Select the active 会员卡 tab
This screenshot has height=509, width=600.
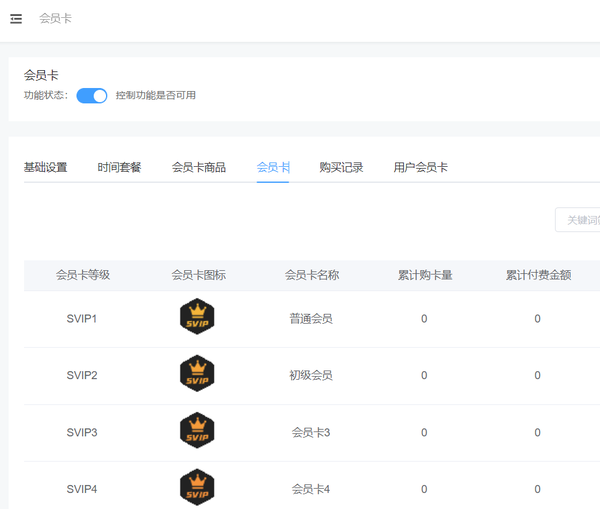[273, 167]
